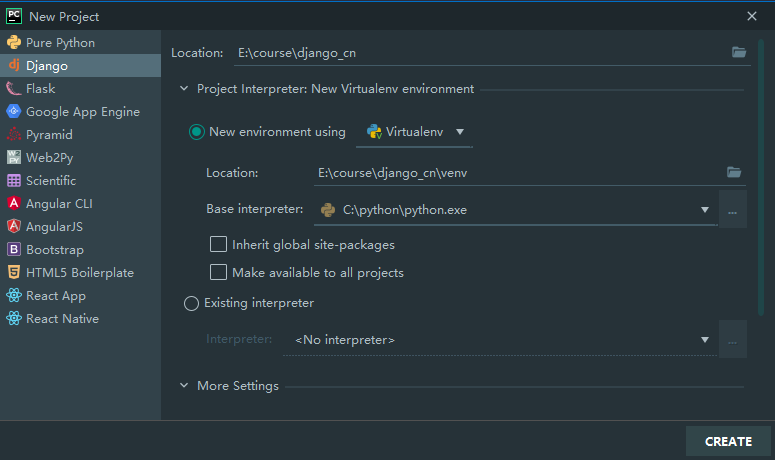Choose Flask project type
Viewport: 775px width, 460px height.
coord(81,88)
